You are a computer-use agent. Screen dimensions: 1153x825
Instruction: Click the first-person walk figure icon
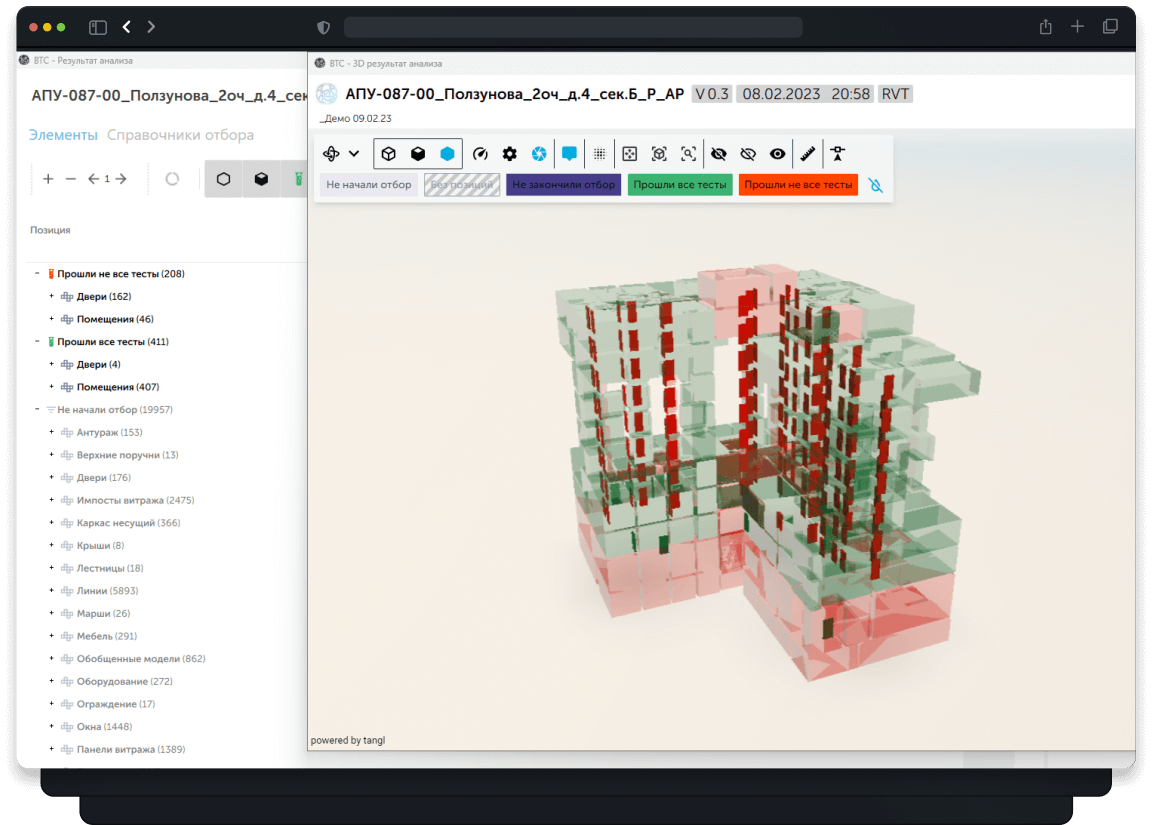click(x=838, y=154)
